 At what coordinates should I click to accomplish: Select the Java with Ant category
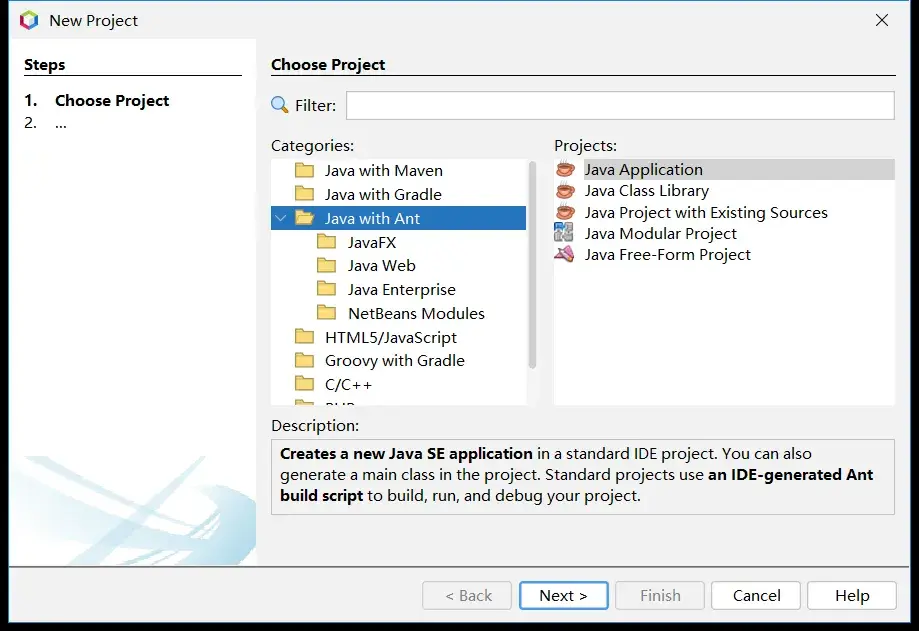click(398, 218)
